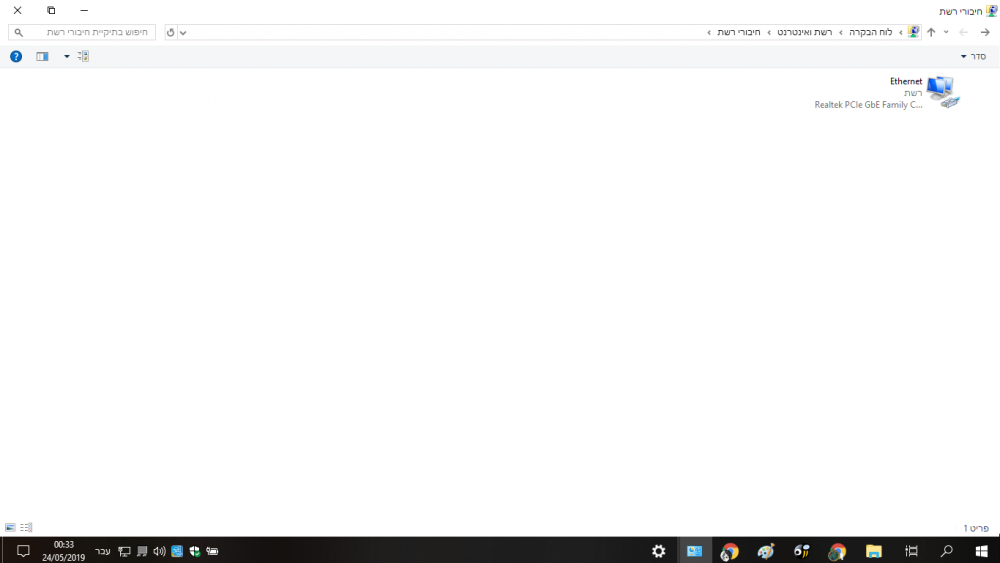Open the network tray icon
Image resolution: width=1000 pixels, height=563 pixels.
[x=124, y=551]
